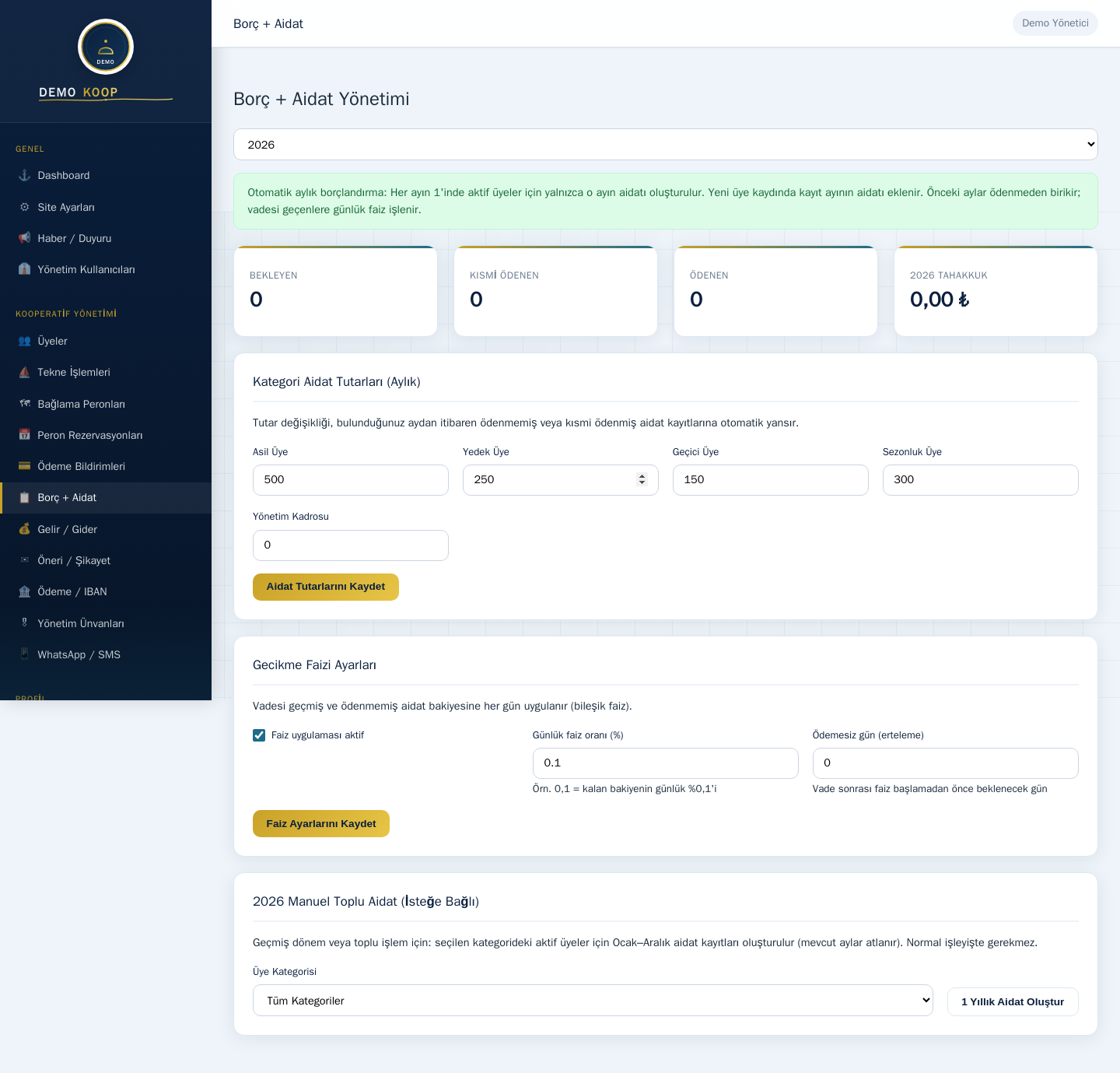Navigate to Gelir / Gider
1120x1073 pixels.
pos(106,529)
